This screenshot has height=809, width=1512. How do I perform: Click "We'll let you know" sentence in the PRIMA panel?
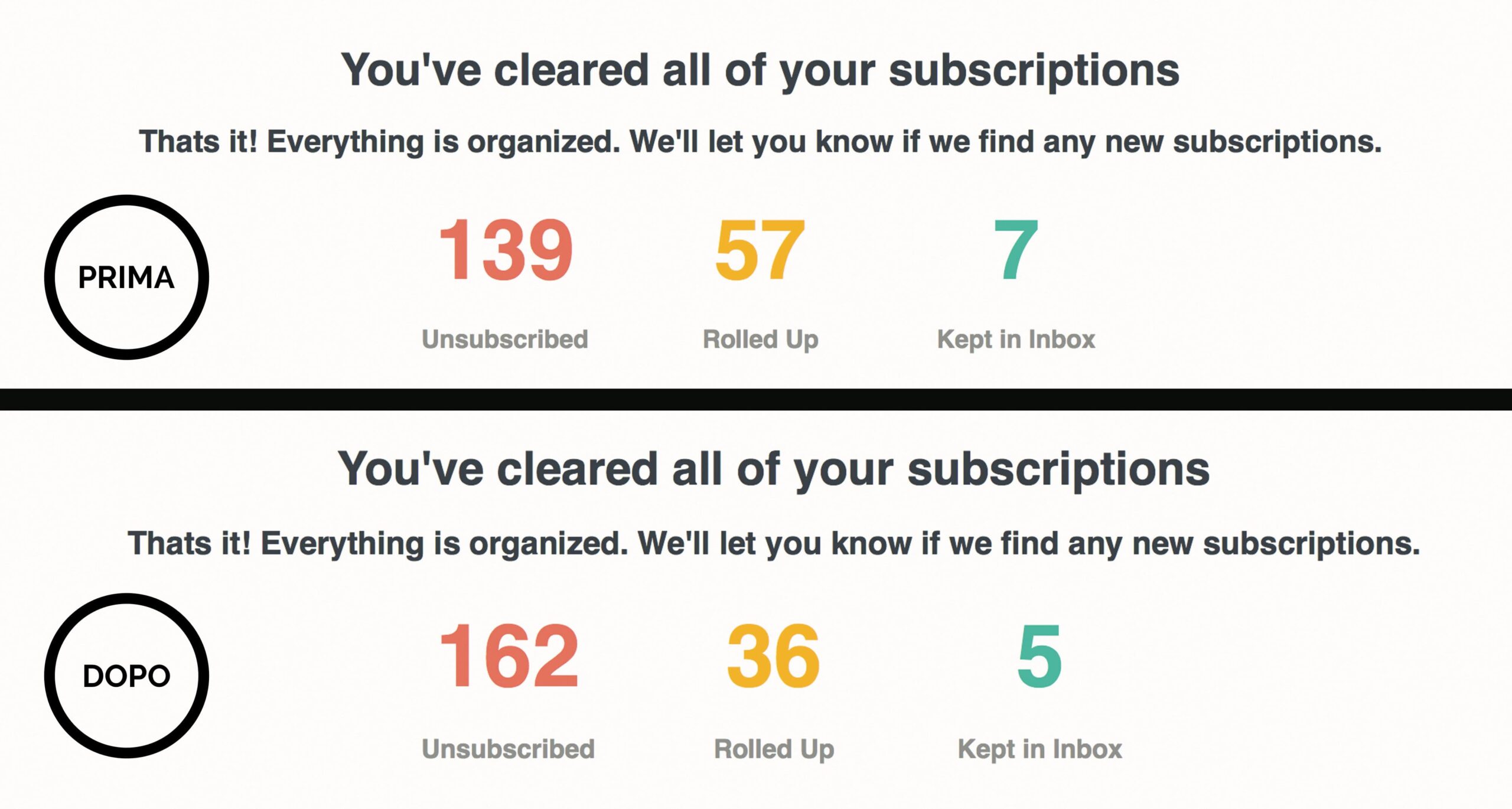coord(1005,142)
